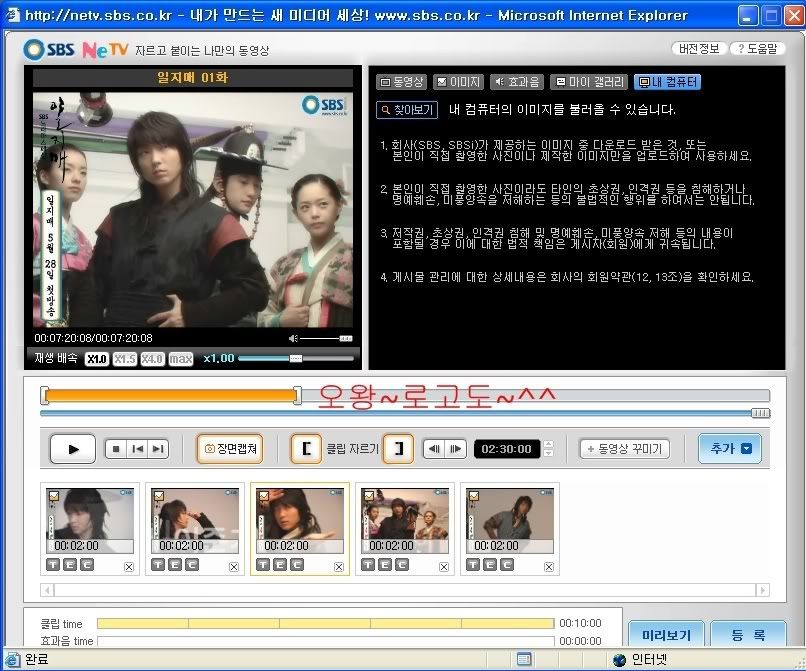This screenshot has height=671, width=806.
Task: Click the blue timeline position handle
Action: (x=760, y=413)
